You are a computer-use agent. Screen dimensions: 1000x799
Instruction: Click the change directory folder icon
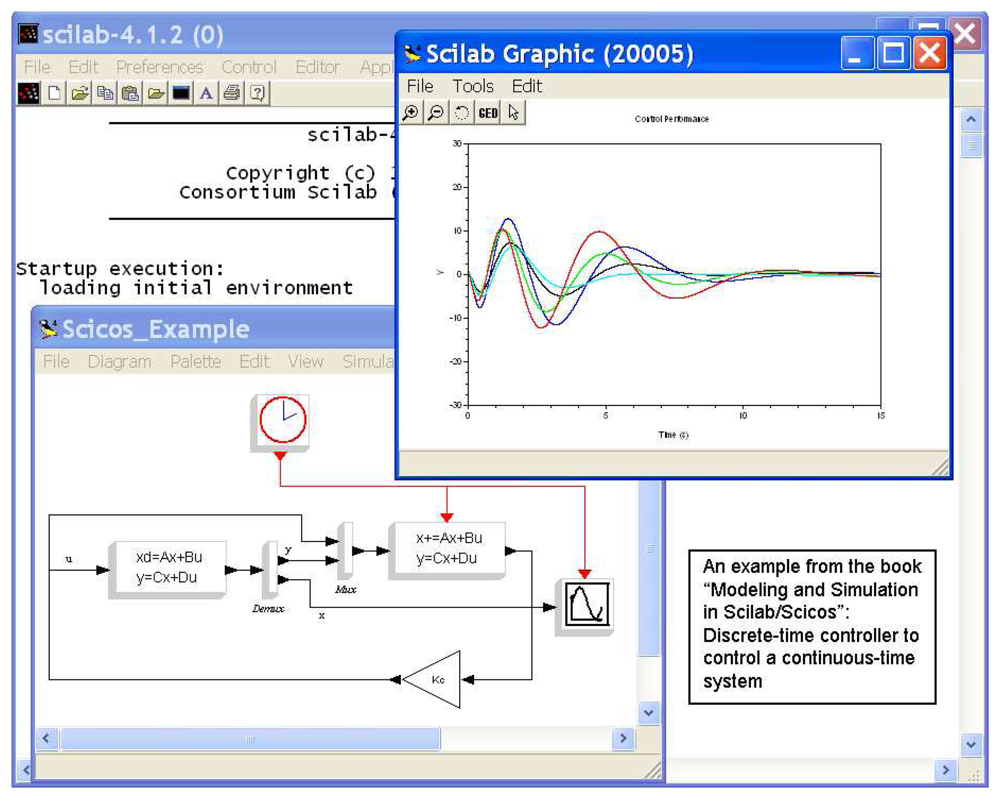156,93
